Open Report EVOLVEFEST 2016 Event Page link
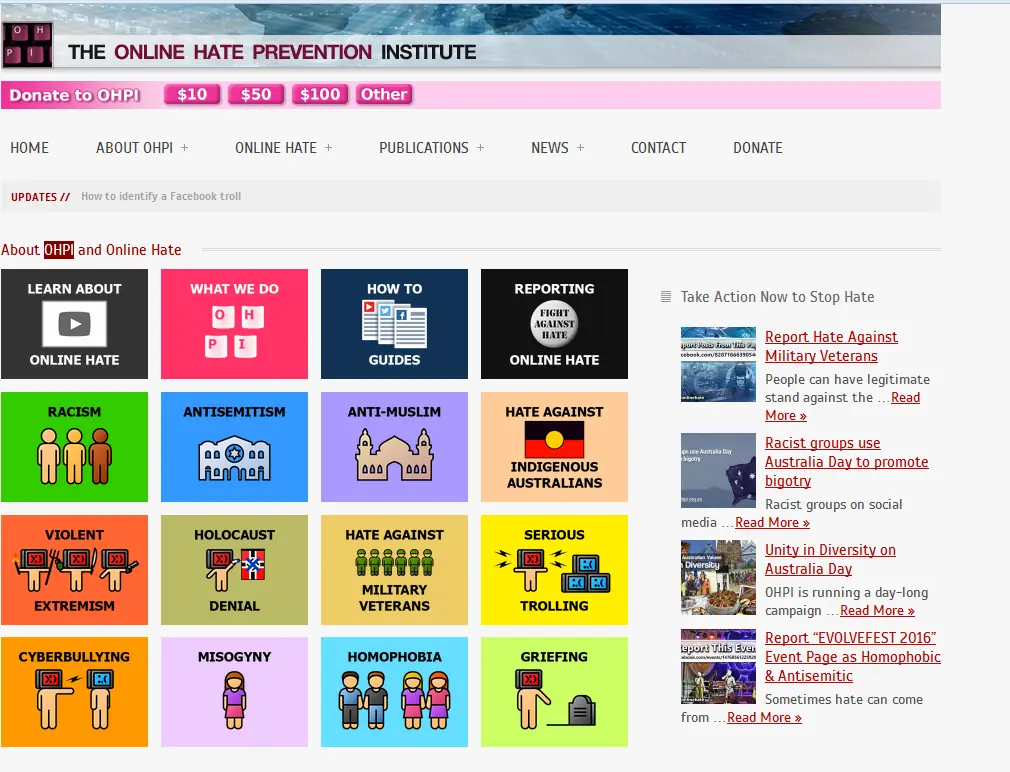The image size is (1010, 772). (852, 657)
